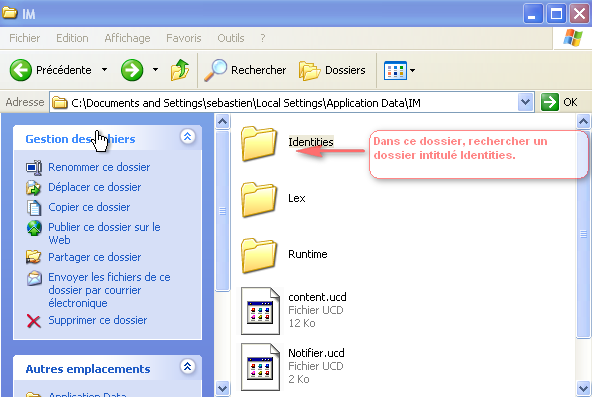Screen dimensions: 592x397
Task: Click the Notifier.ucd file name
Action: click(316, 353)
